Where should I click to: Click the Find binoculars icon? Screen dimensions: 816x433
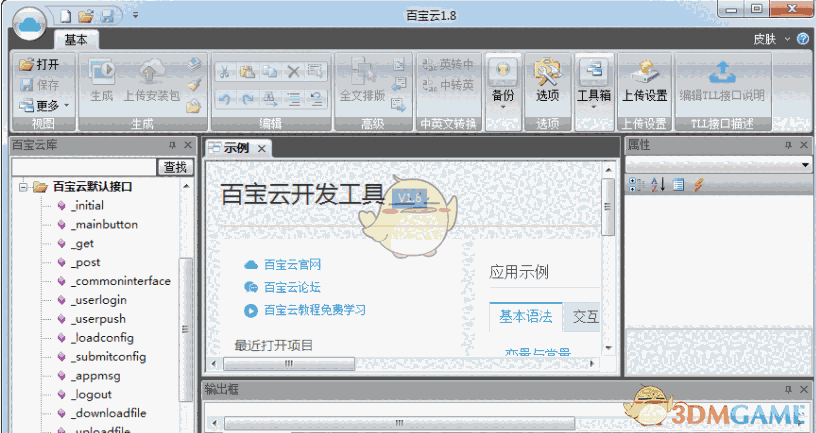click(x=270, y=98)
